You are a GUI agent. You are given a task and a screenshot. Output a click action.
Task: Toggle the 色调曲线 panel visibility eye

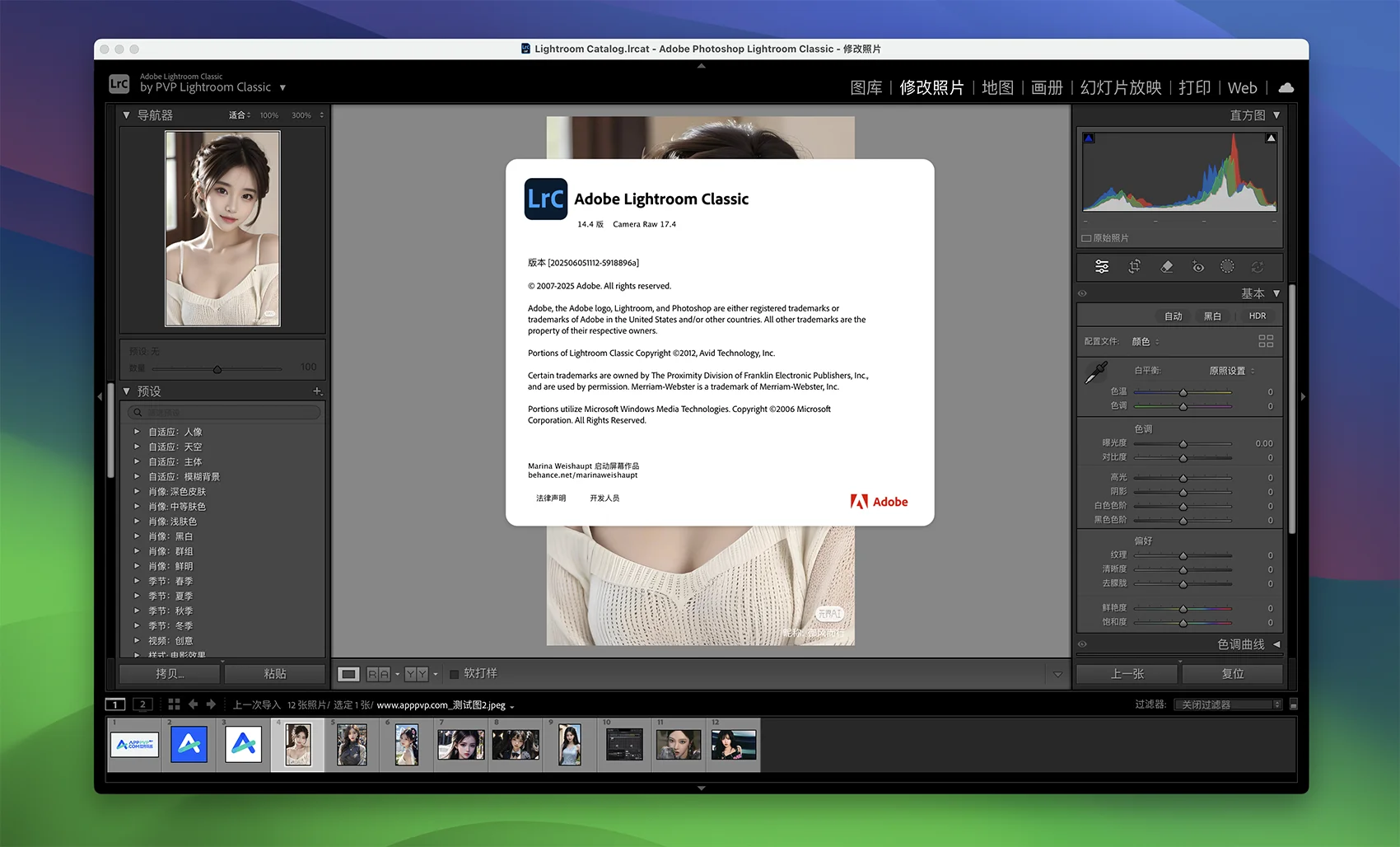click(x=1082, y=644)
